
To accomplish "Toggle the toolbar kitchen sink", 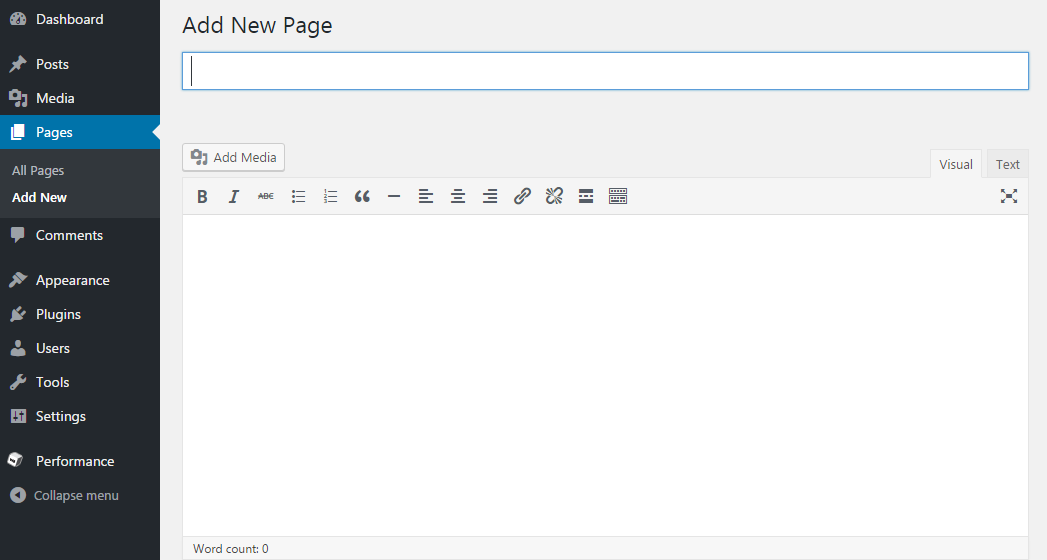I will [x=618, y=196].
